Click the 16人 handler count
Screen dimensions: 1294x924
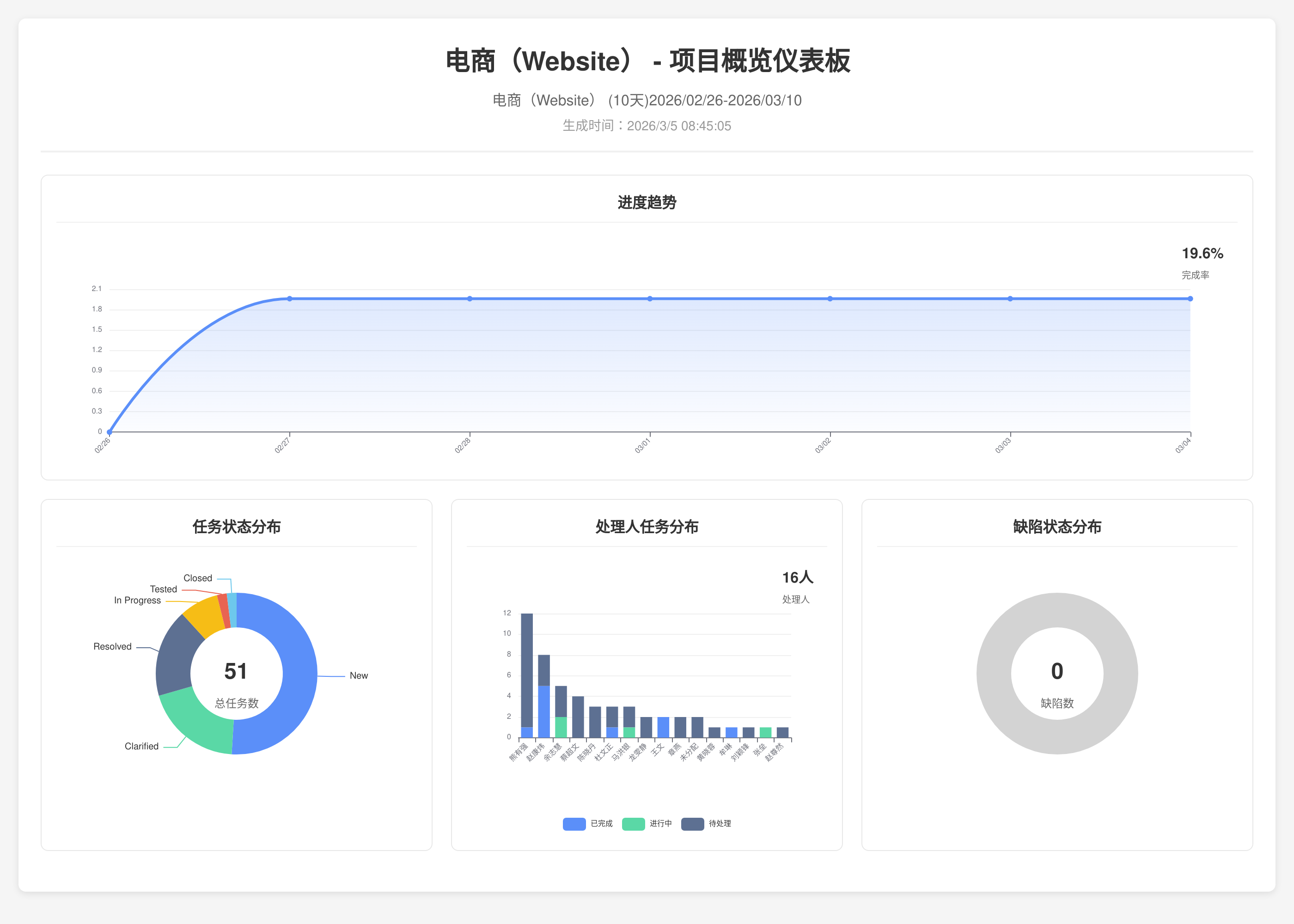click(x=798, y=577)
